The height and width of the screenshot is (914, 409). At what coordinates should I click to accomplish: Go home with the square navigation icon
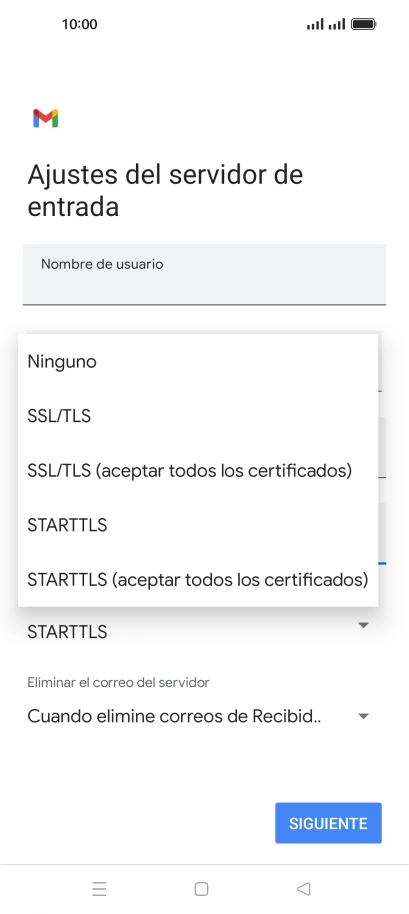pyautogui.click(x=202, y=889)
